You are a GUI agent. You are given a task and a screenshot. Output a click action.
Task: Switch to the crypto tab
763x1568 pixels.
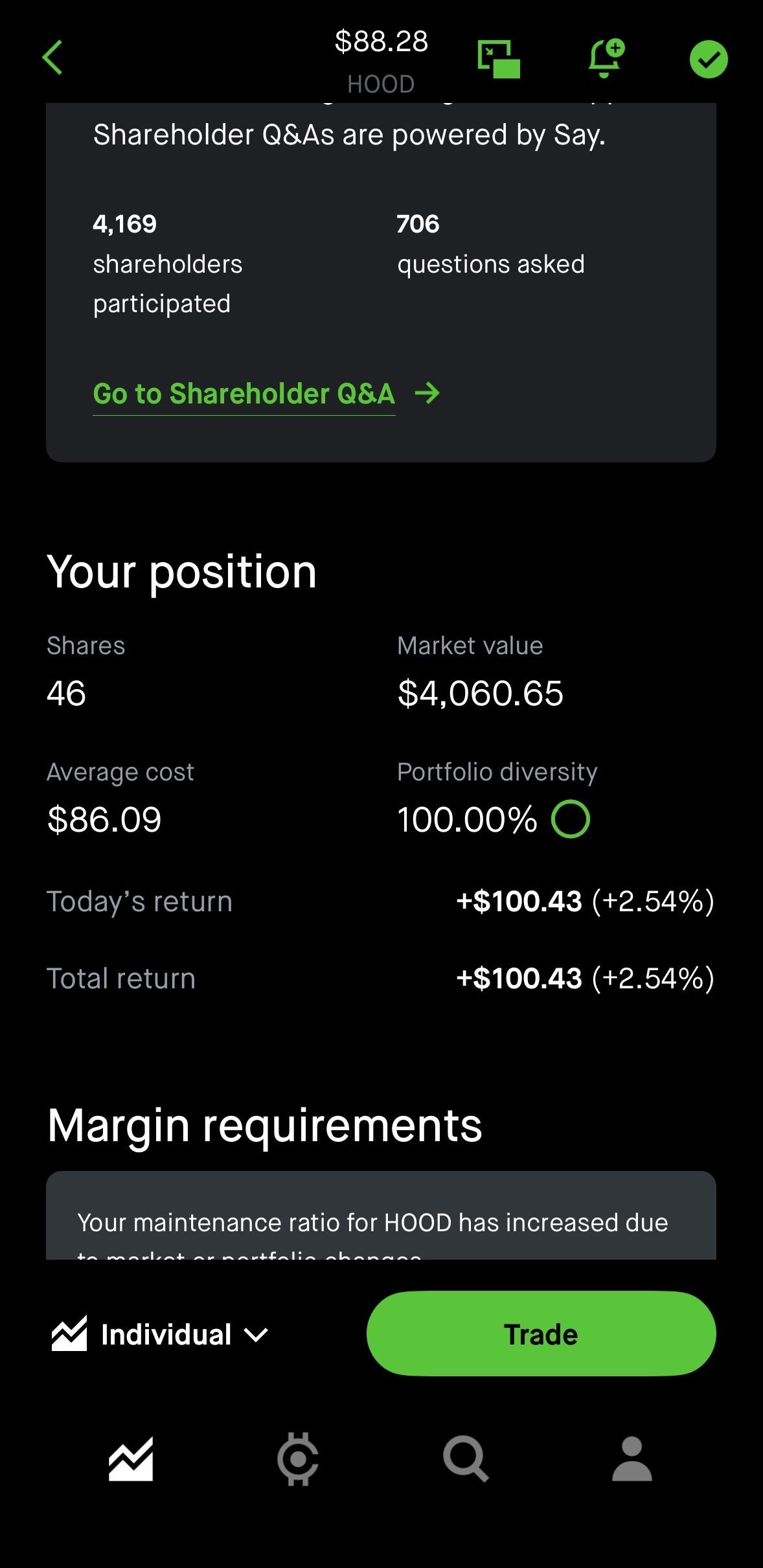point(297,1459)
